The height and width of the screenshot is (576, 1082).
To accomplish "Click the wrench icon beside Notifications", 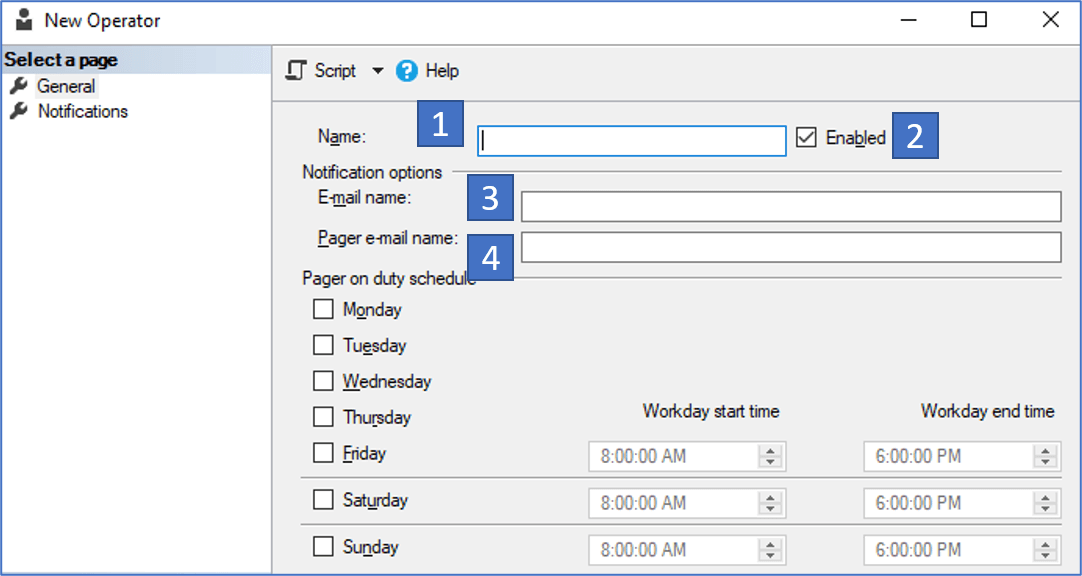I will click(19, 111).
